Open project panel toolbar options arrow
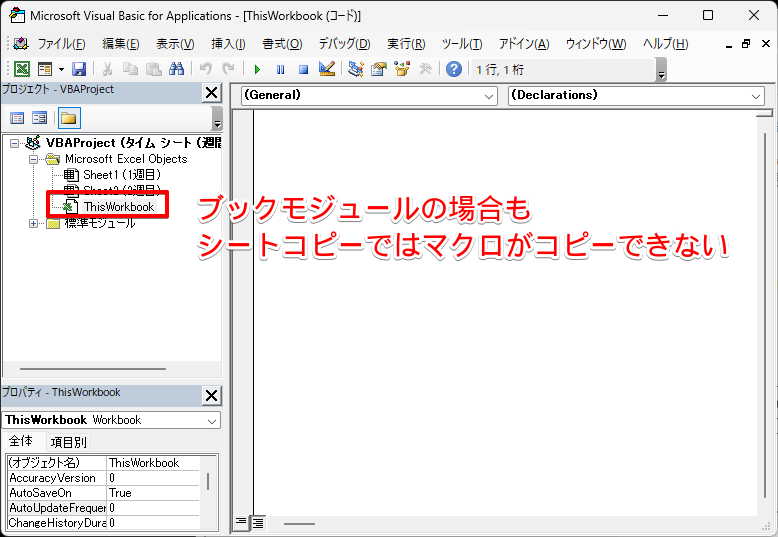Image resolution: width=778 pixels, height=537 pixels. [x=217, y=119]
